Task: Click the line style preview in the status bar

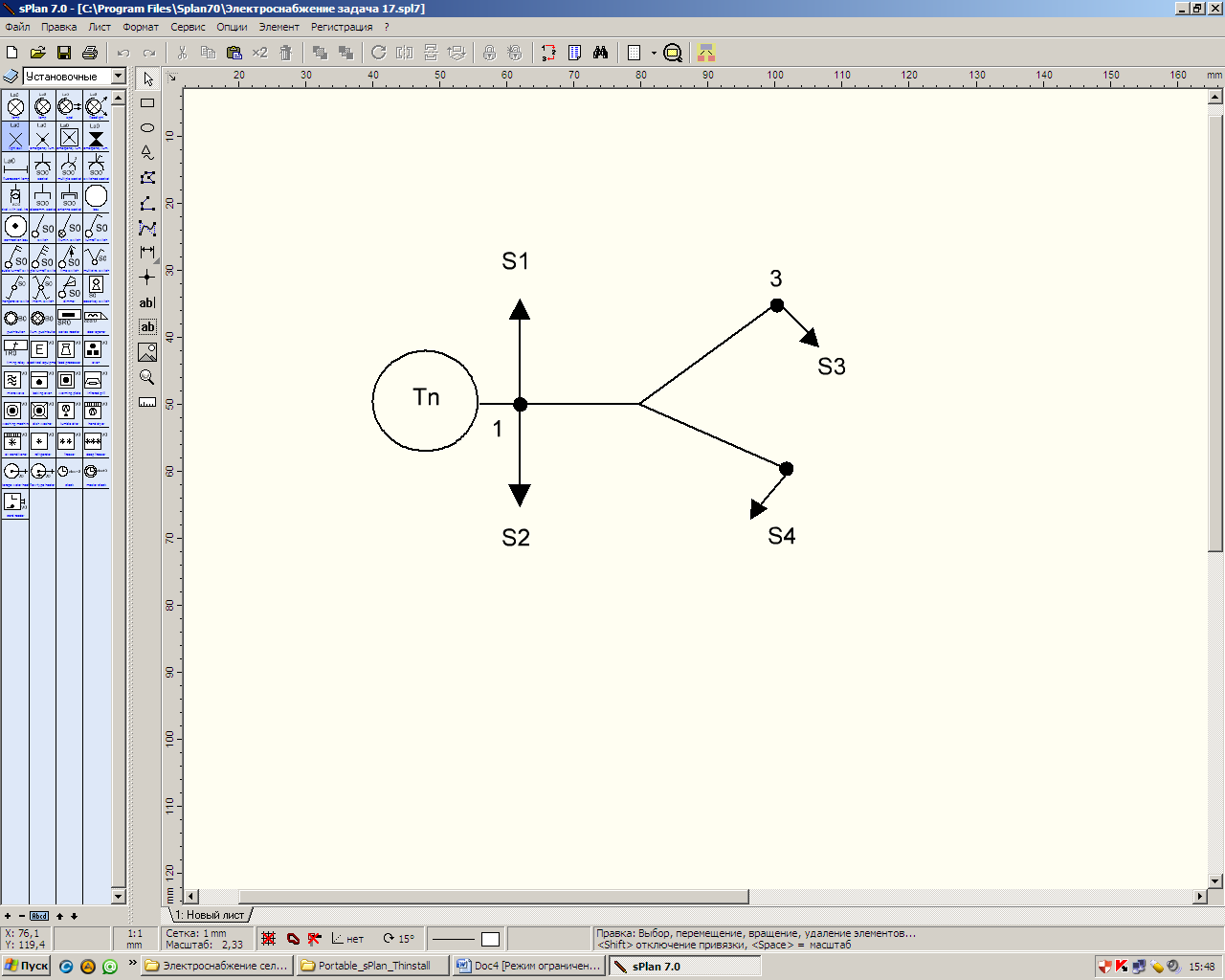Action: coord(453,939)
